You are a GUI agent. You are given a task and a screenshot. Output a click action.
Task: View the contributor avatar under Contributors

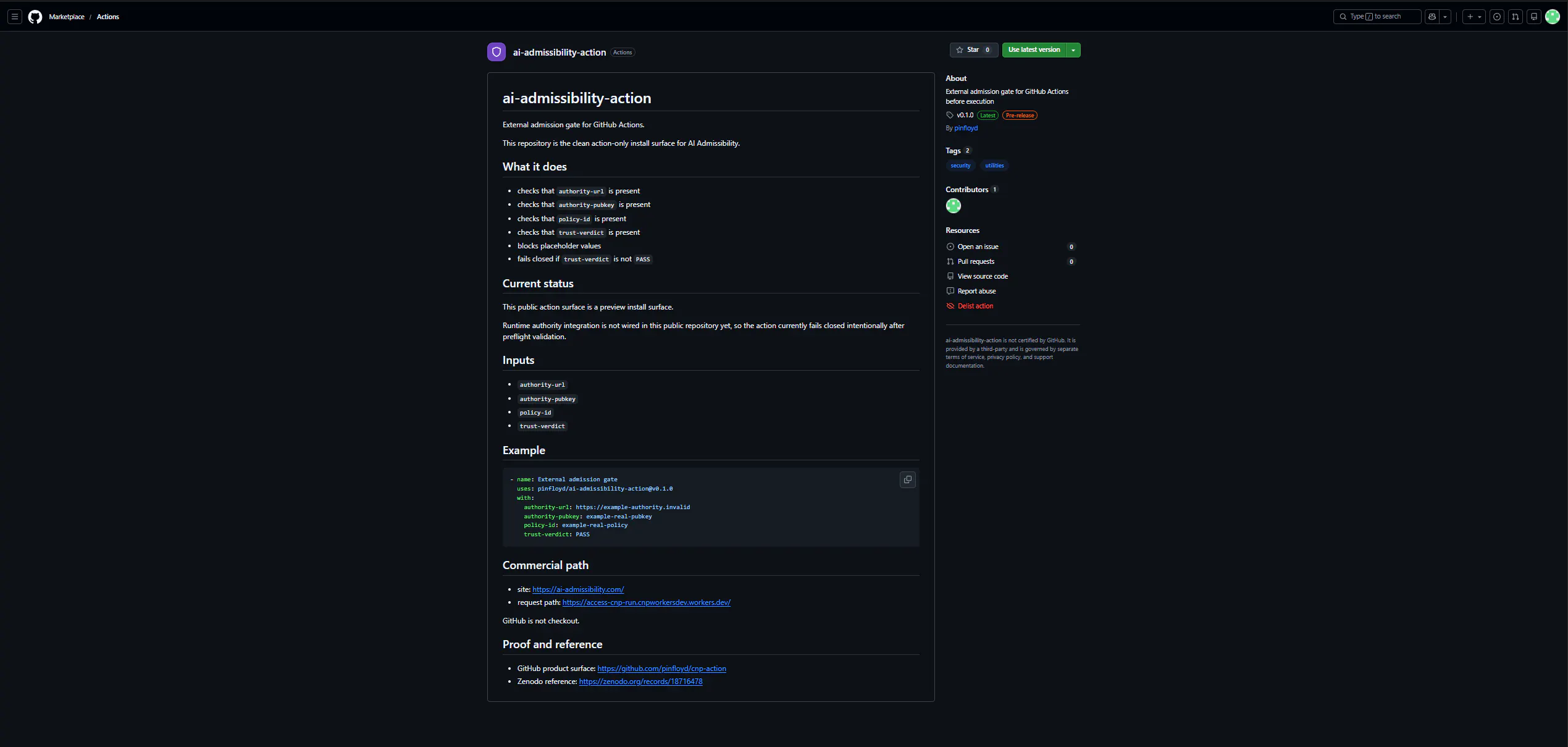click(954, 206)
